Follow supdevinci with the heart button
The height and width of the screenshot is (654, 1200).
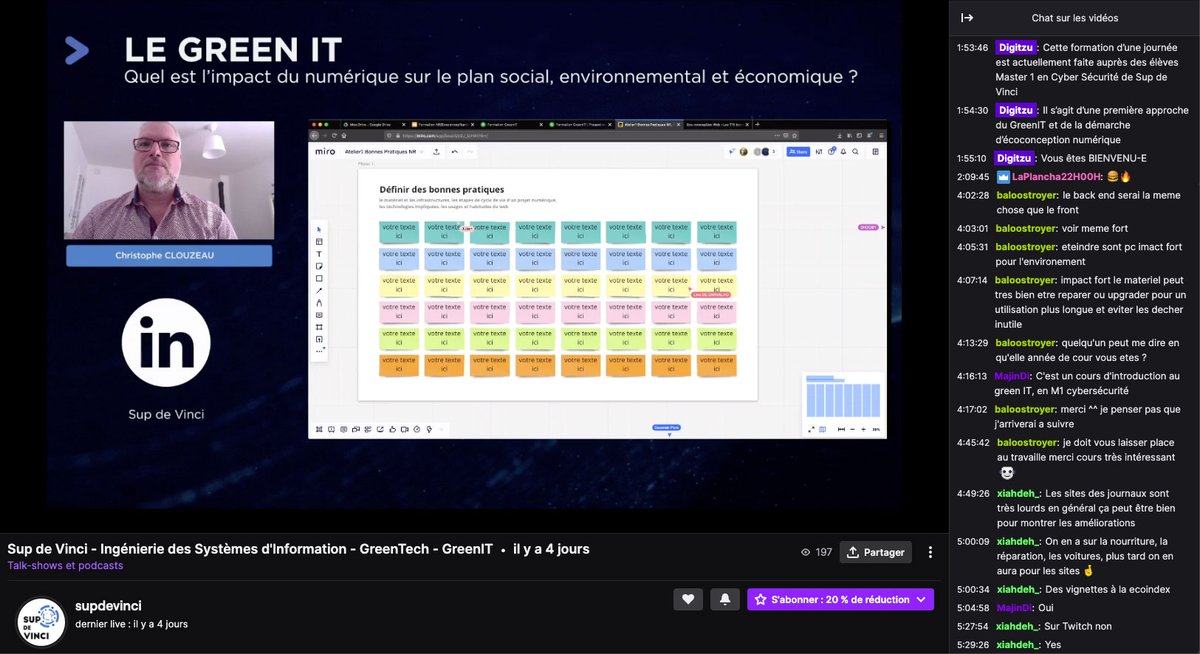tap(687, 599)
